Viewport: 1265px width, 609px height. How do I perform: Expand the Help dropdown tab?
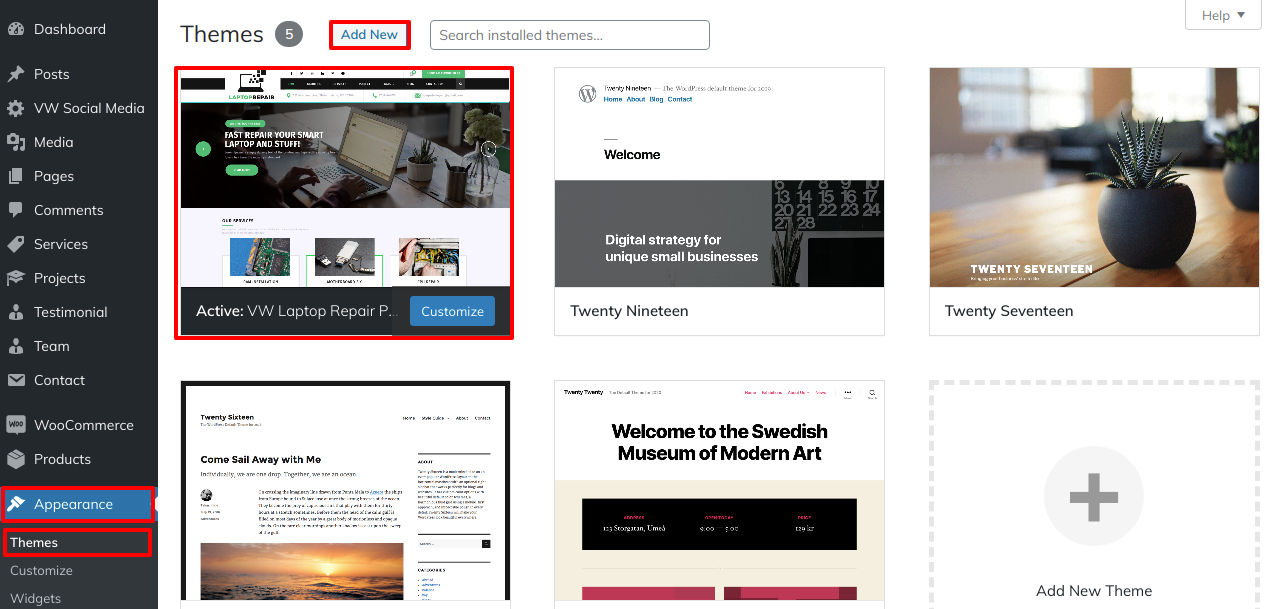pos(1223,15)
